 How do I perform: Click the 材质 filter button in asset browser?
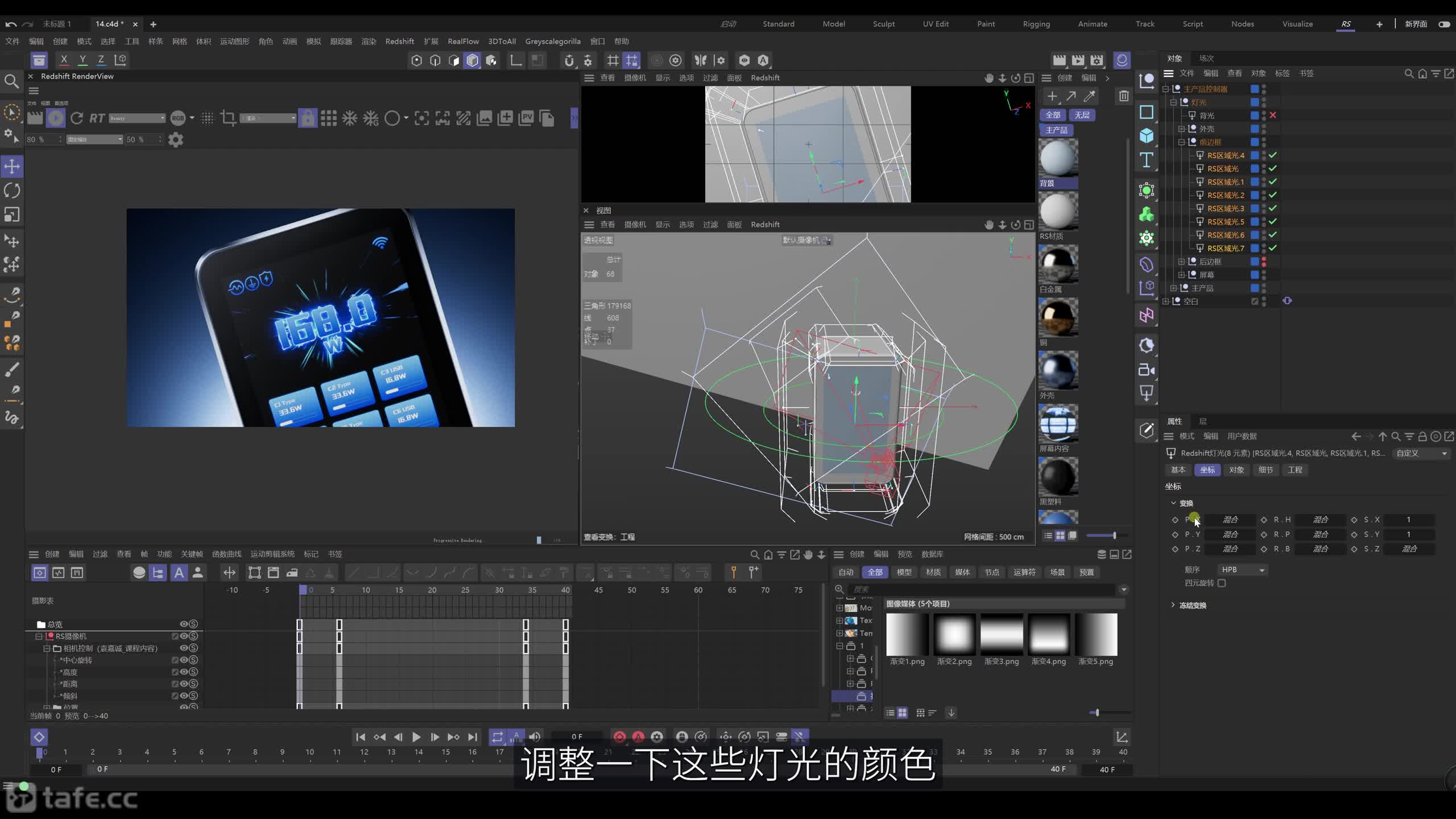933,572
